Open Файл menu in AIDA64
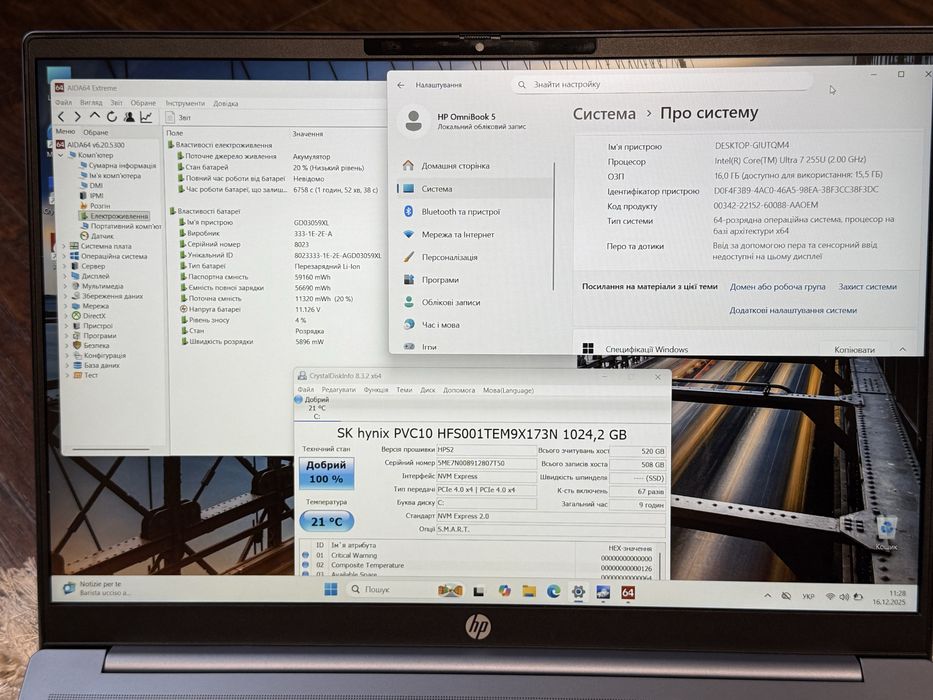Image resolution: width=933 pixels, height=700 pixels. (64, 103)
